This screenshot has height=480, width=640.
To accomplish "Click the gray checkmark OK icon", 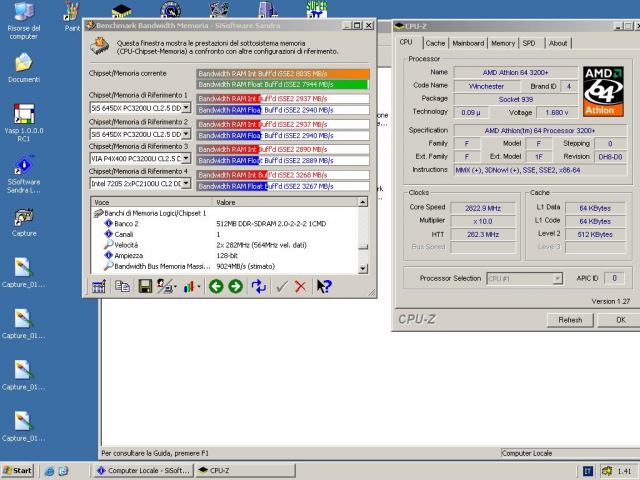I will [x=282, y=287].
